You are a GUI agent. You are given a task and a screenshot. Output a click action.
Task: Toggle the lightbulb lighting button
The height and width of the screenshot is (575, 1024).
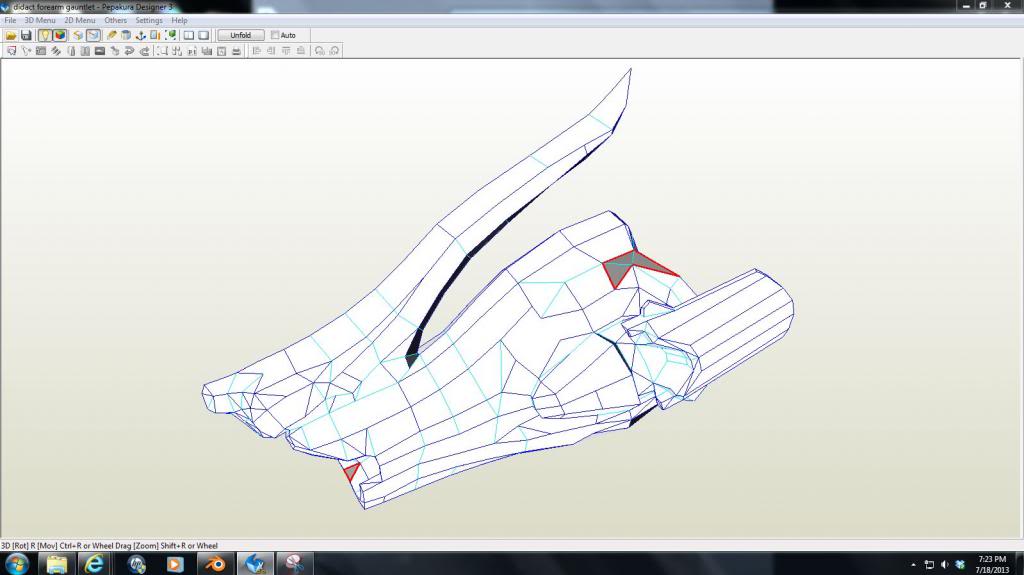point(44,35)
